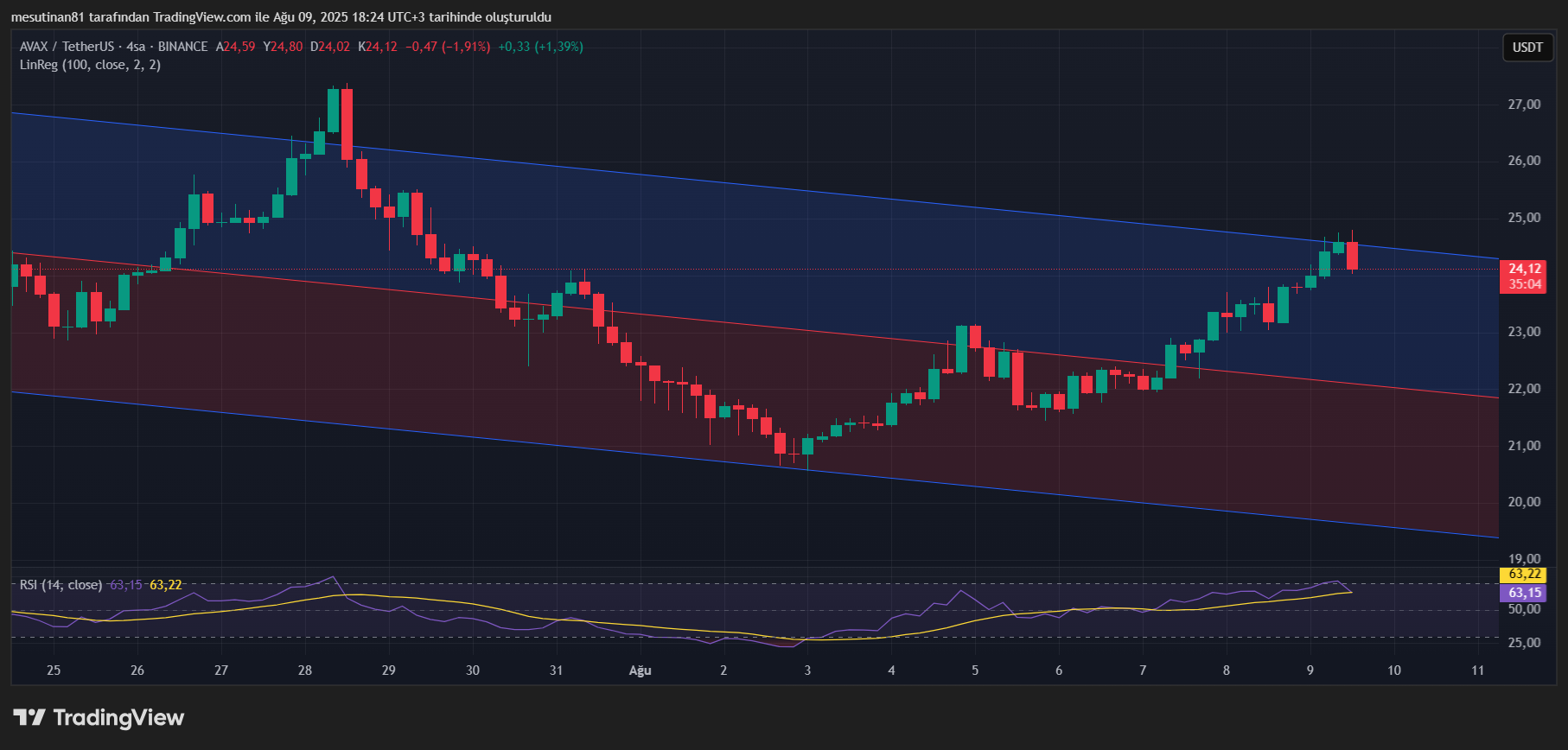Screen dimensions: 1568x750
Task: Click the purple 63,15 RSI value tag
Action: point(1525,593)
